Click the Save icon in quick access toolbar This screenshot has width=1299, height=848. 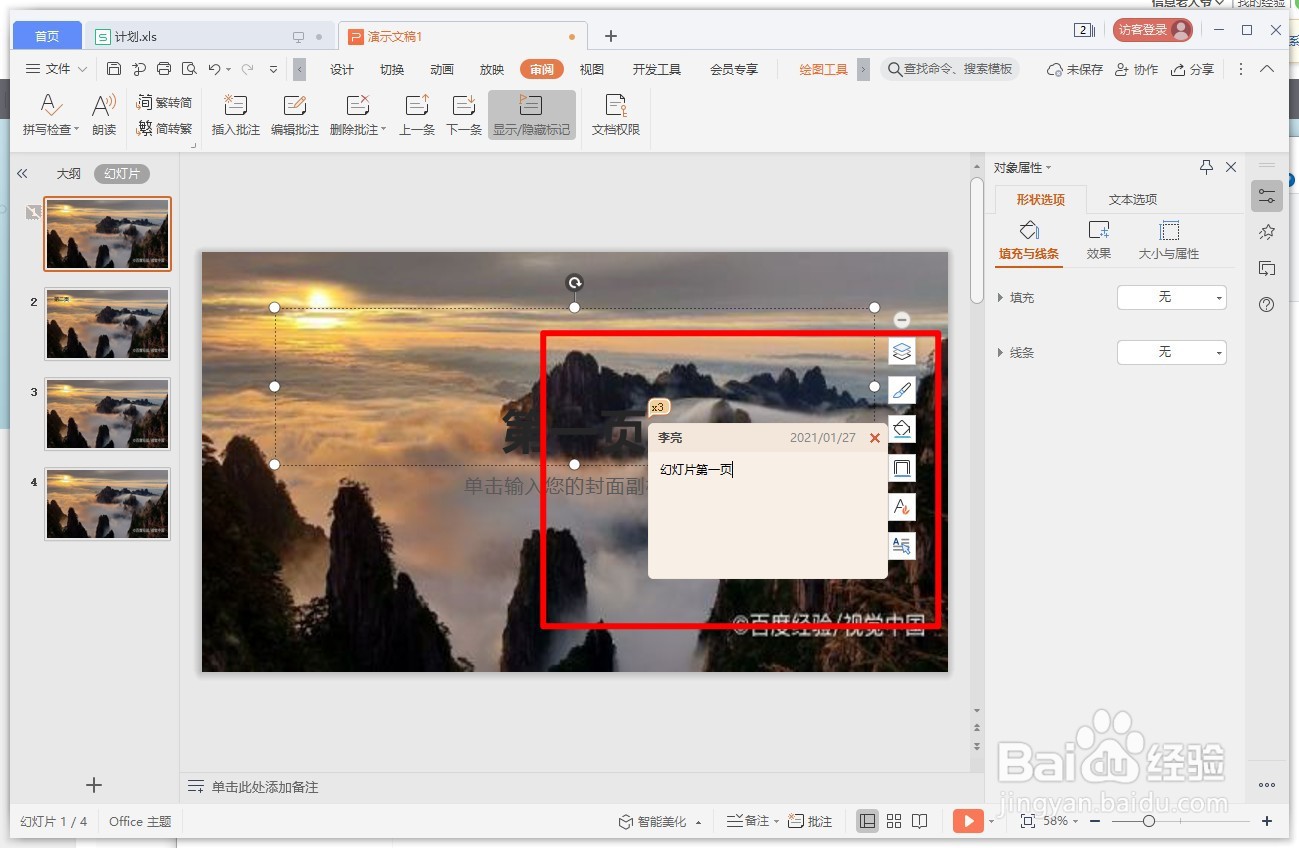coord(114,69)
